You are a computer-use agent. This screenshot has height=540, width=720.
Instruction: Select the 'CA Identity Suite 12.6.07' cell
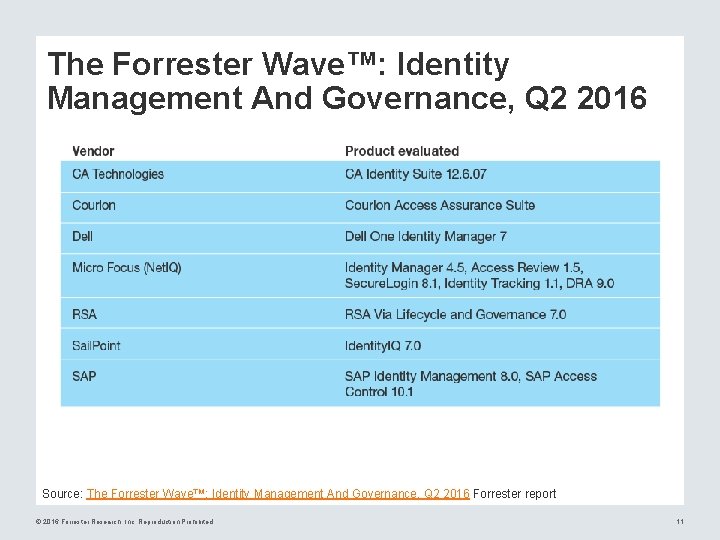[416, 174]
